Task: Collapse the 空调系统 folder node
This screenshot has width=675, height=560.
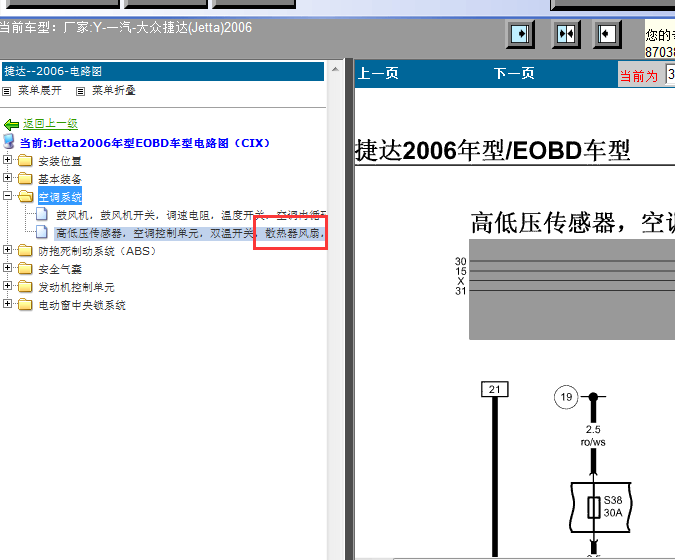Action: 7,195
